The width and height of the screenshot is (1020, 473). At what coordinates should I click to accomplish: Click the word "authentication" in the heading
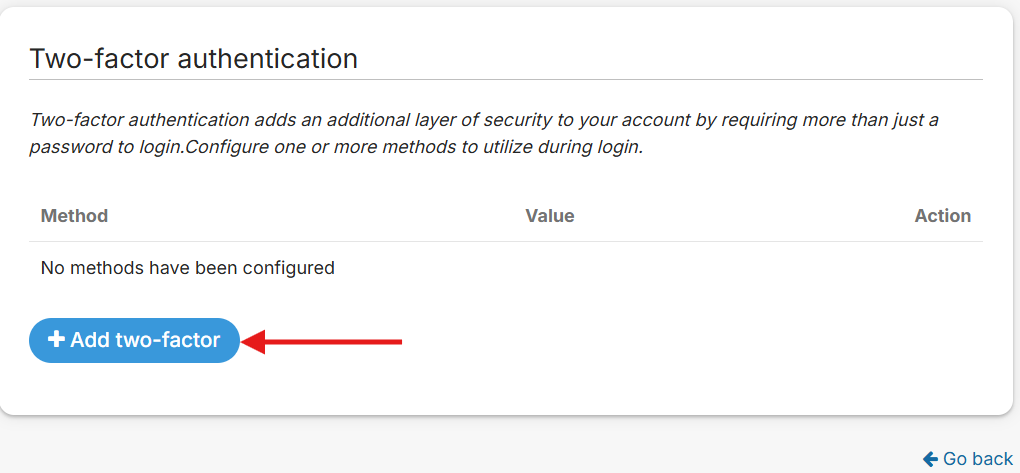(267, 58)
